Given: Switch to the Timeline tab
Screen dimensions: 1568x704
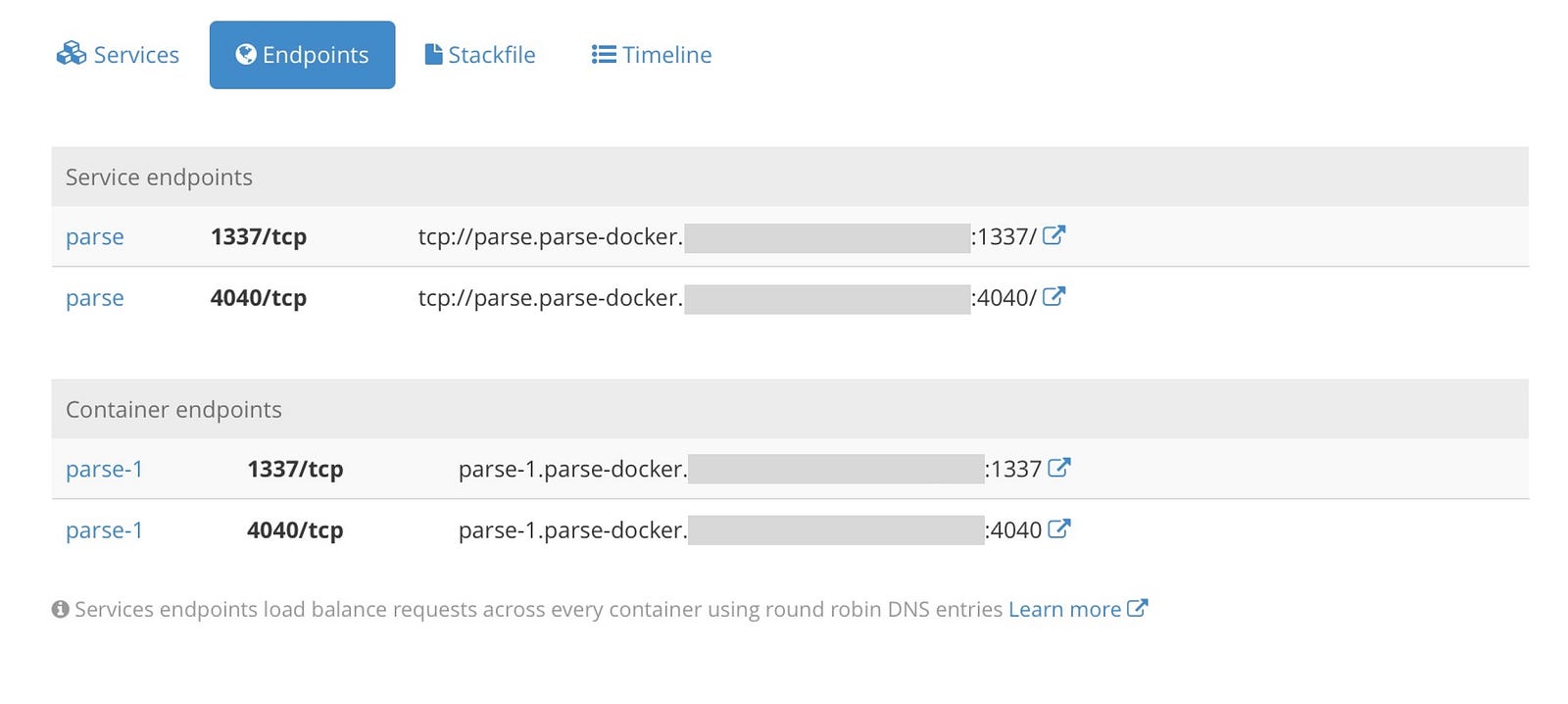Looking at the screenshot, I should 652,55.
